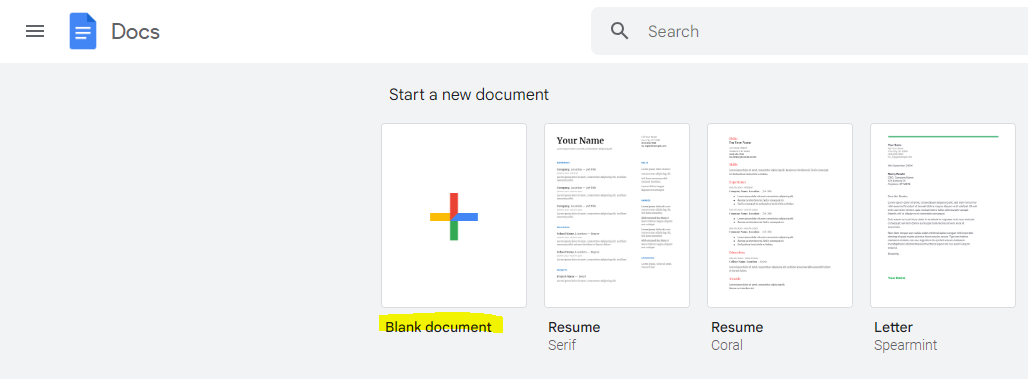Click "Your Name" in the Serif resume preview
The height and width of the screenshot is (380, 1028).
[x=580, y=140]
